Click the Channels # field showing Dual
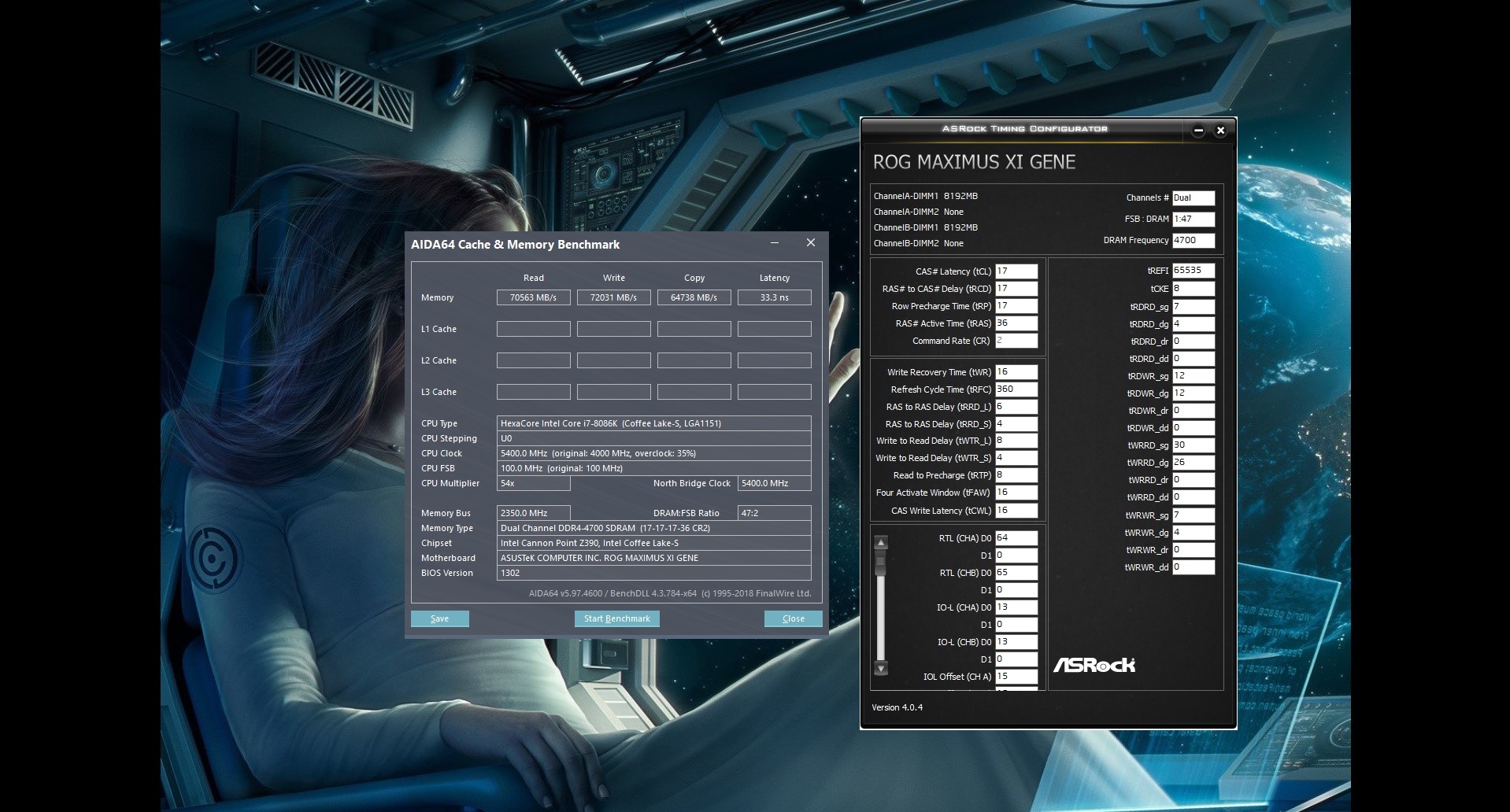The width and height of the screenshot is (1510, 812). [x=1194, y=197]
